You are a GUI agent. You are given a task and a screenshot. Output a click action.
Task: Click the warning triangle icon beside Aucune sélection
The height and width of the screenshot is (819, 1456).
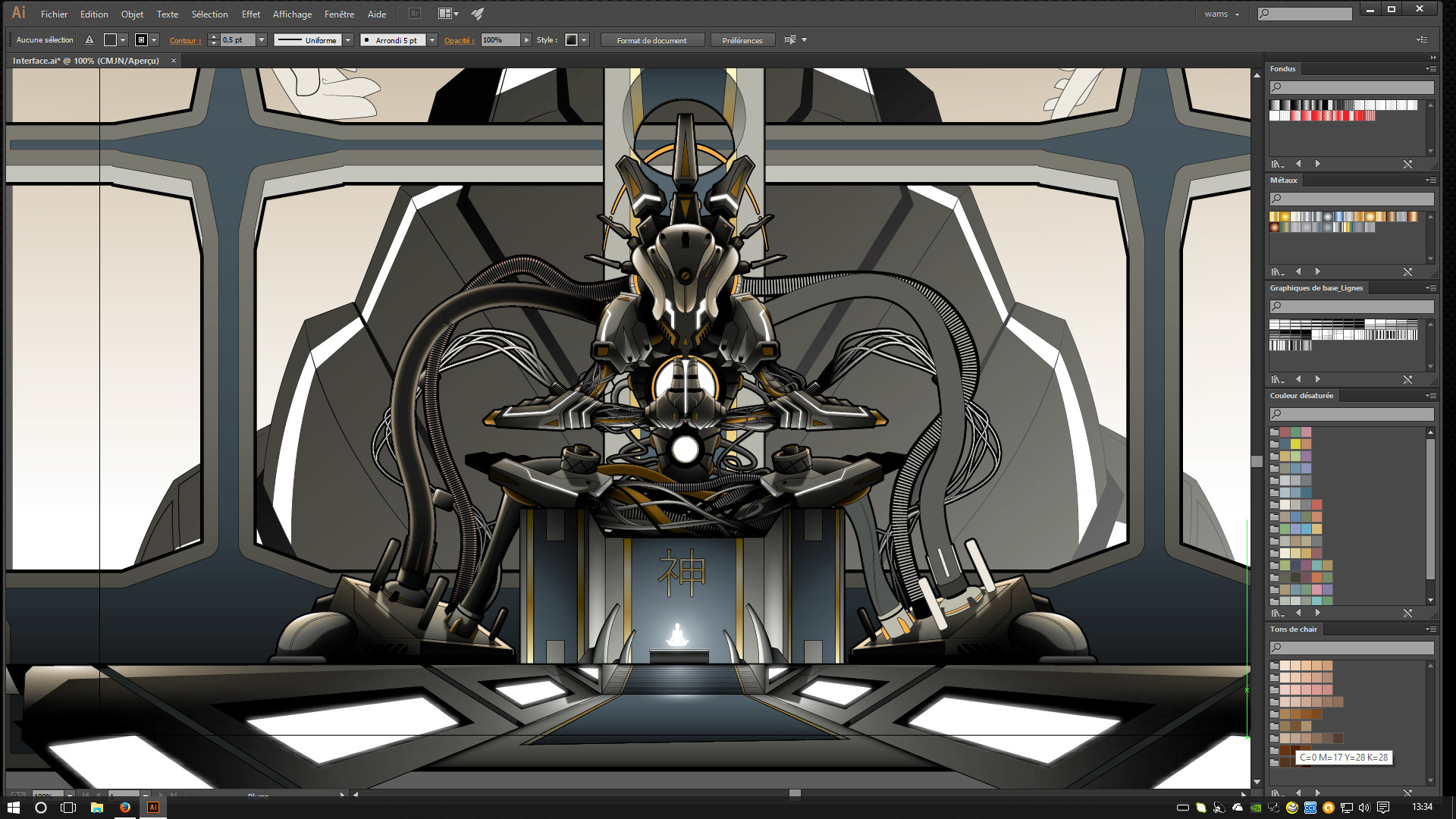click(x=89, y=40)
